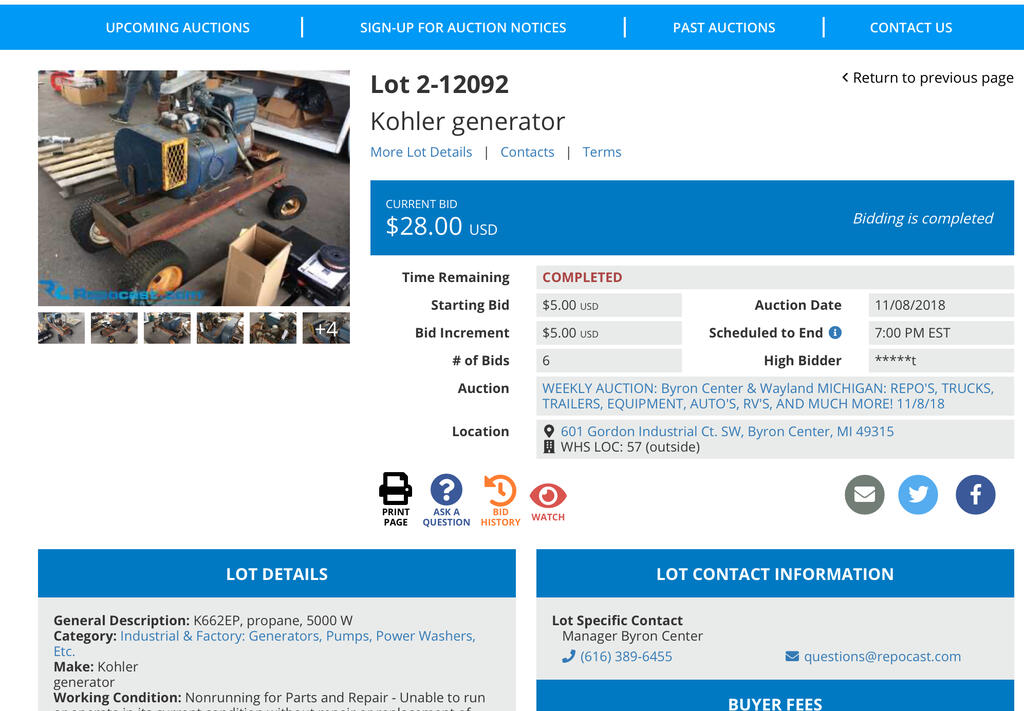Open Sign-Up for Auction Notices
The image size is (1024, 711).
coord(463,27)
